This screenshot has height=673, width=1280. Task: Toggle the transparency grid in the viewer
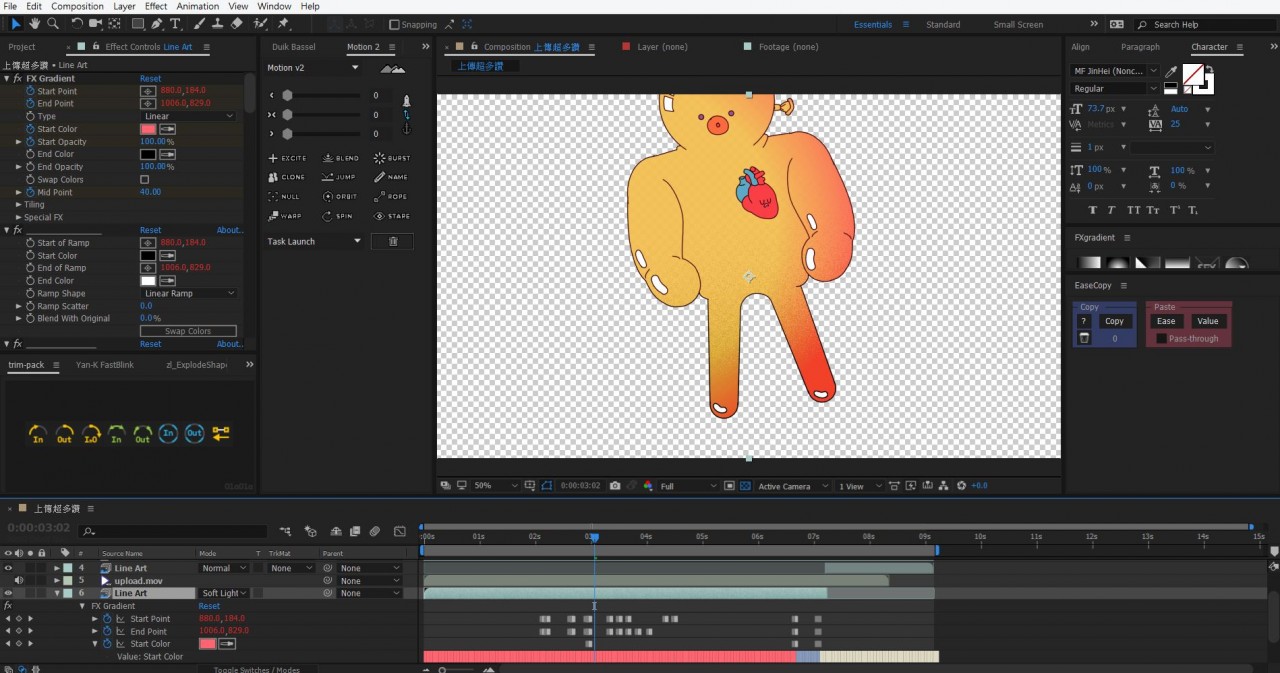click(x=745, y=486)
